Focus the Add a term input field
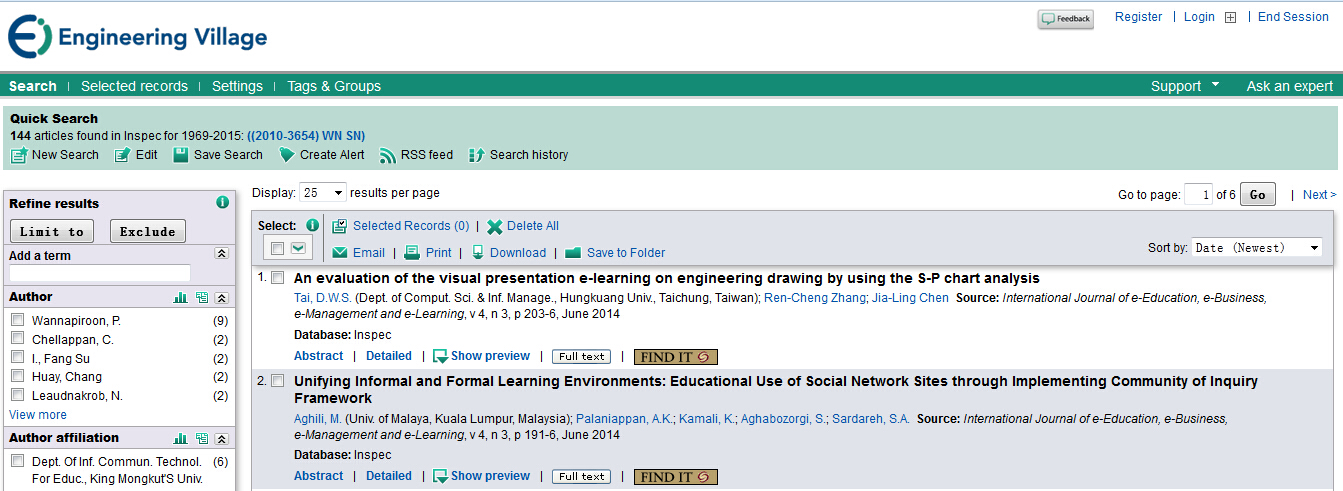 100,273
